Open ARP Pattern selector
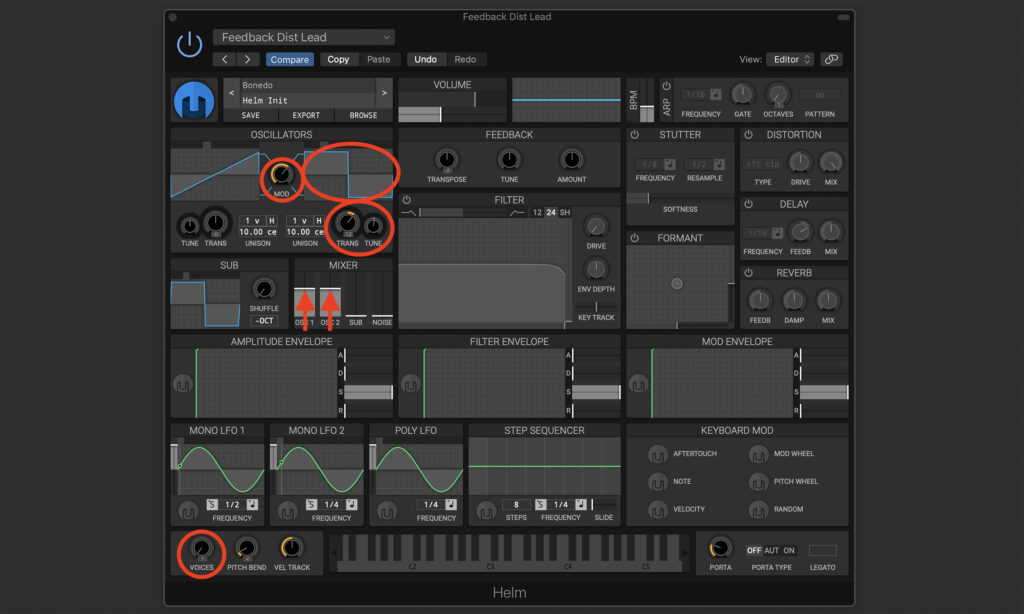Image resolution: width=1024 pixels, height=614 pixels. (x=820, y=95)
